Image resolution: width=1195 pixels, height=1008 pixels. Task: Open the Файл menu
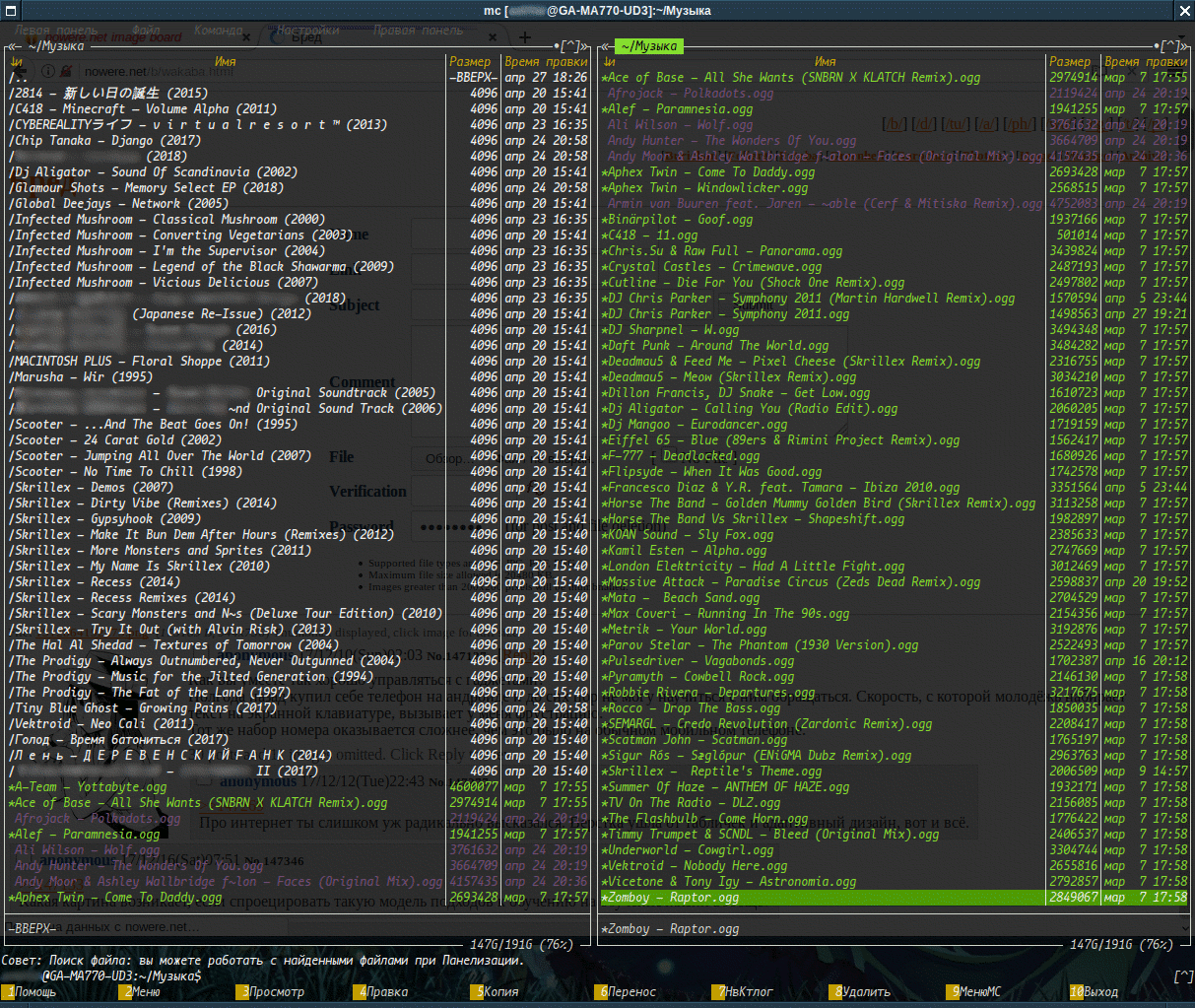tap(145, 31)
